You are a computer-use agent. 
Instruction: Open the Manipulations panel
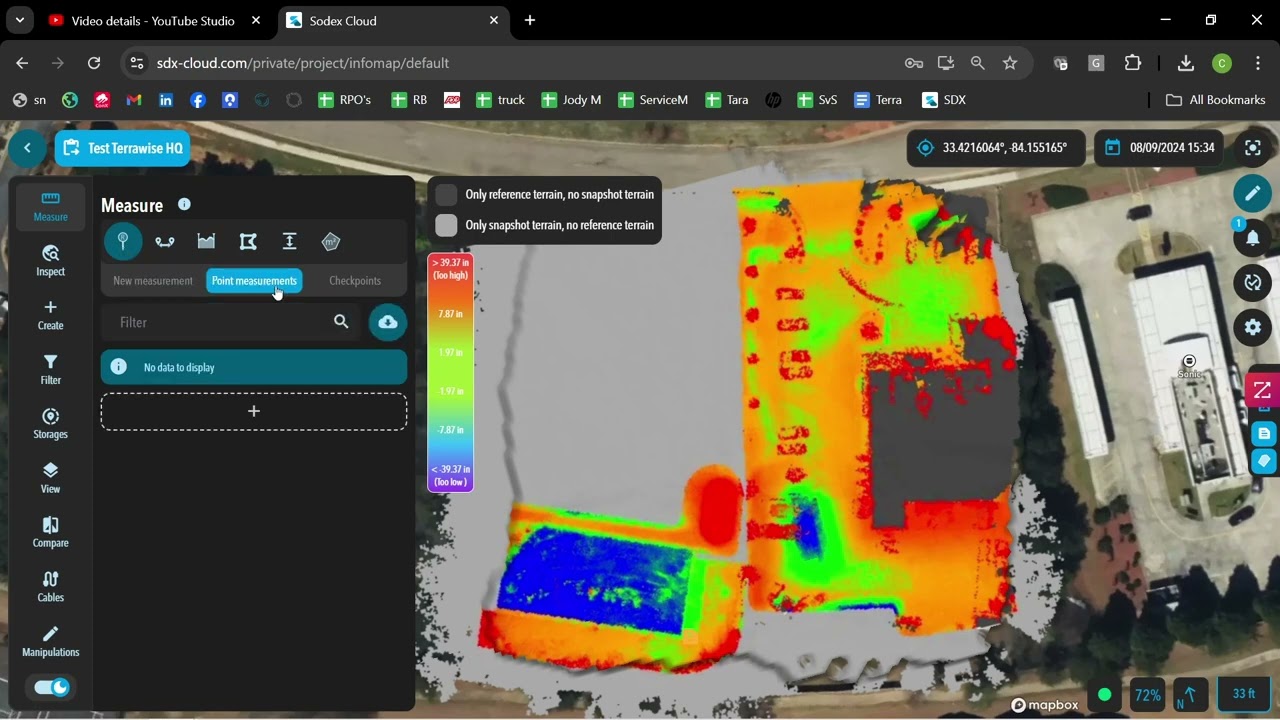click(x=51, y=641)
